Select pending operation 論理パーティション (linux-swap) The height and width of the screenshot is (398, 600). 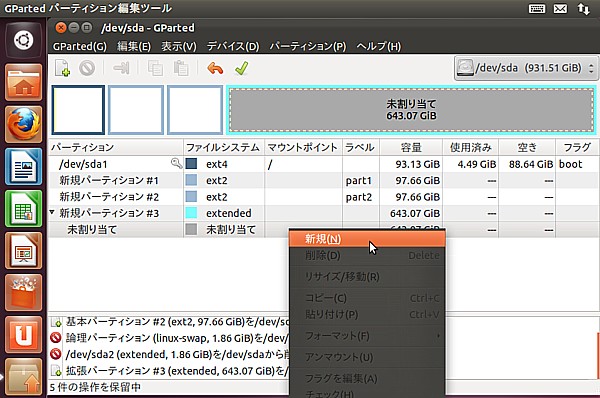[170, 338]
